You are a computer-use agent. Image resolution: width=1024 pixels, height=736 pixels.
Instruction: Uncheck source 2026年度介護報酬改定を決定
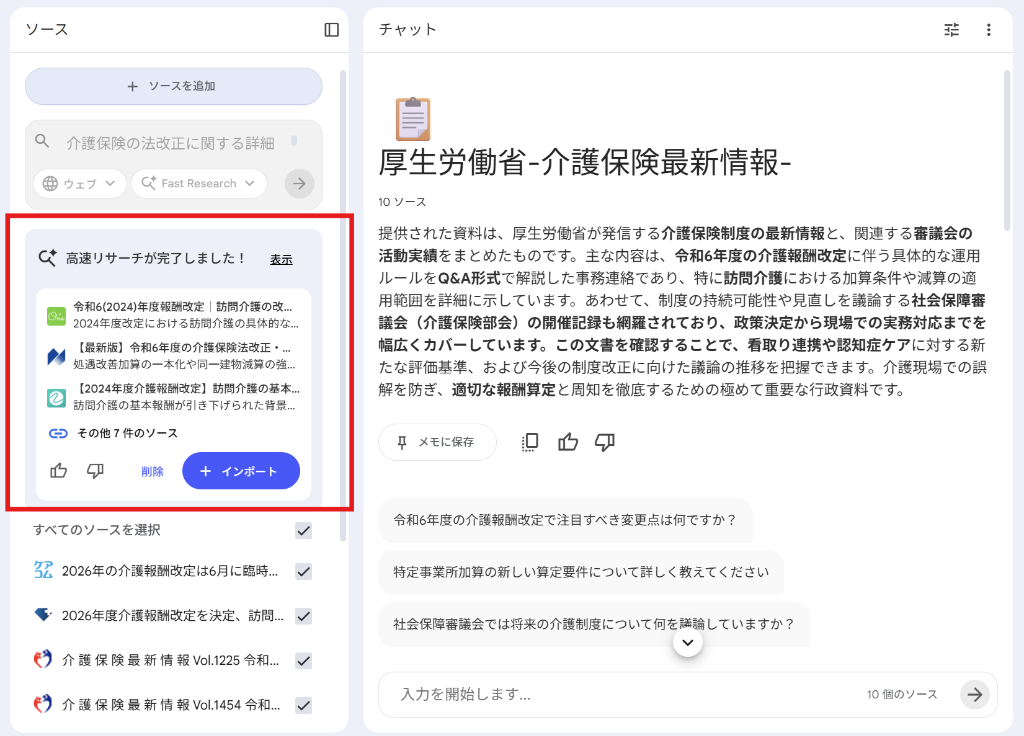click(x=304, y=616)
